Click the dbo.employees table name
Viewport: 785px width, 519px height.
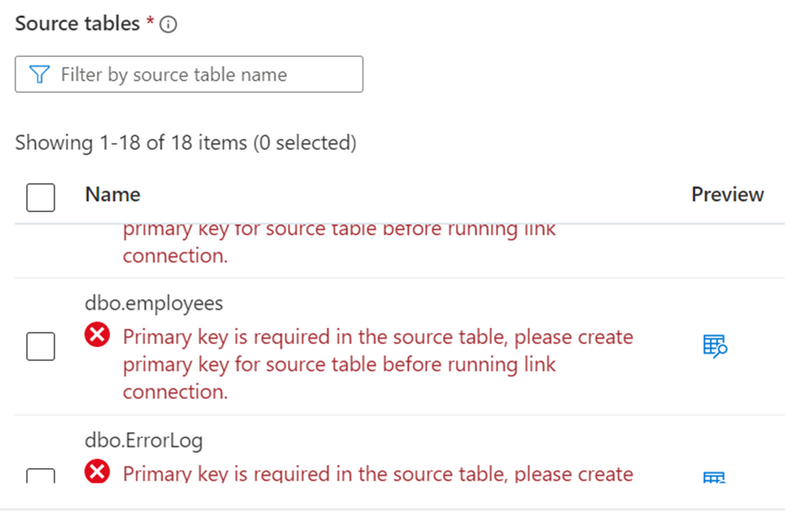coord(154,303)
